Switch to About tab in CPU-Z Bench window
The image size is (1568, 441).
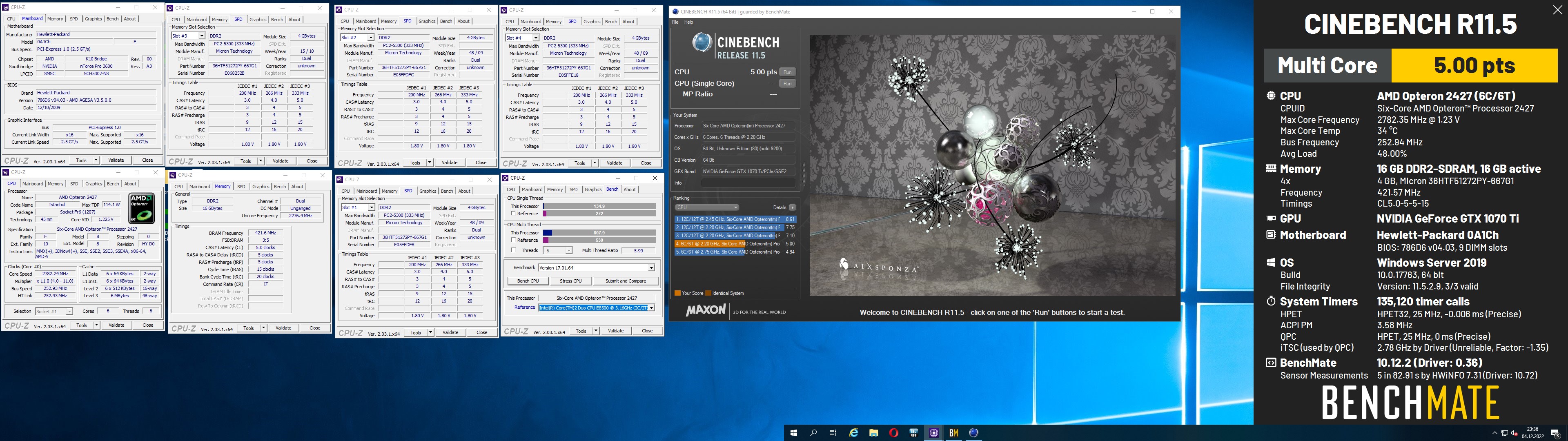[630, 189]
